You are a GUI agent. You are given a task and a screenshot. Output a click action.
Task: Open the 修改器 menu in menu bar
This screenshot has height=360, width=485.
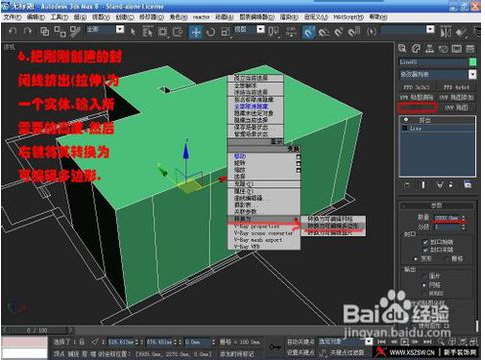coord(151,17)
